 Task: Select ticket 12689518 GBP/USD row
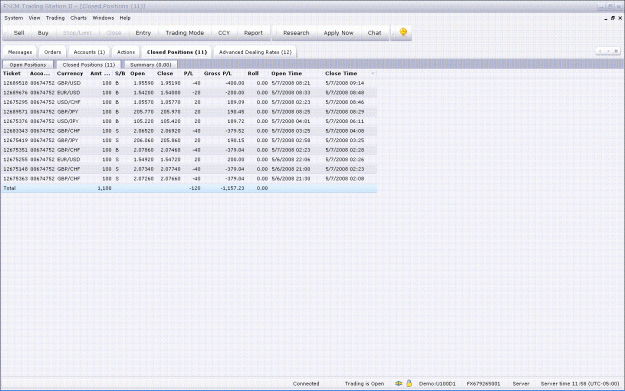(x=189, y=83)
